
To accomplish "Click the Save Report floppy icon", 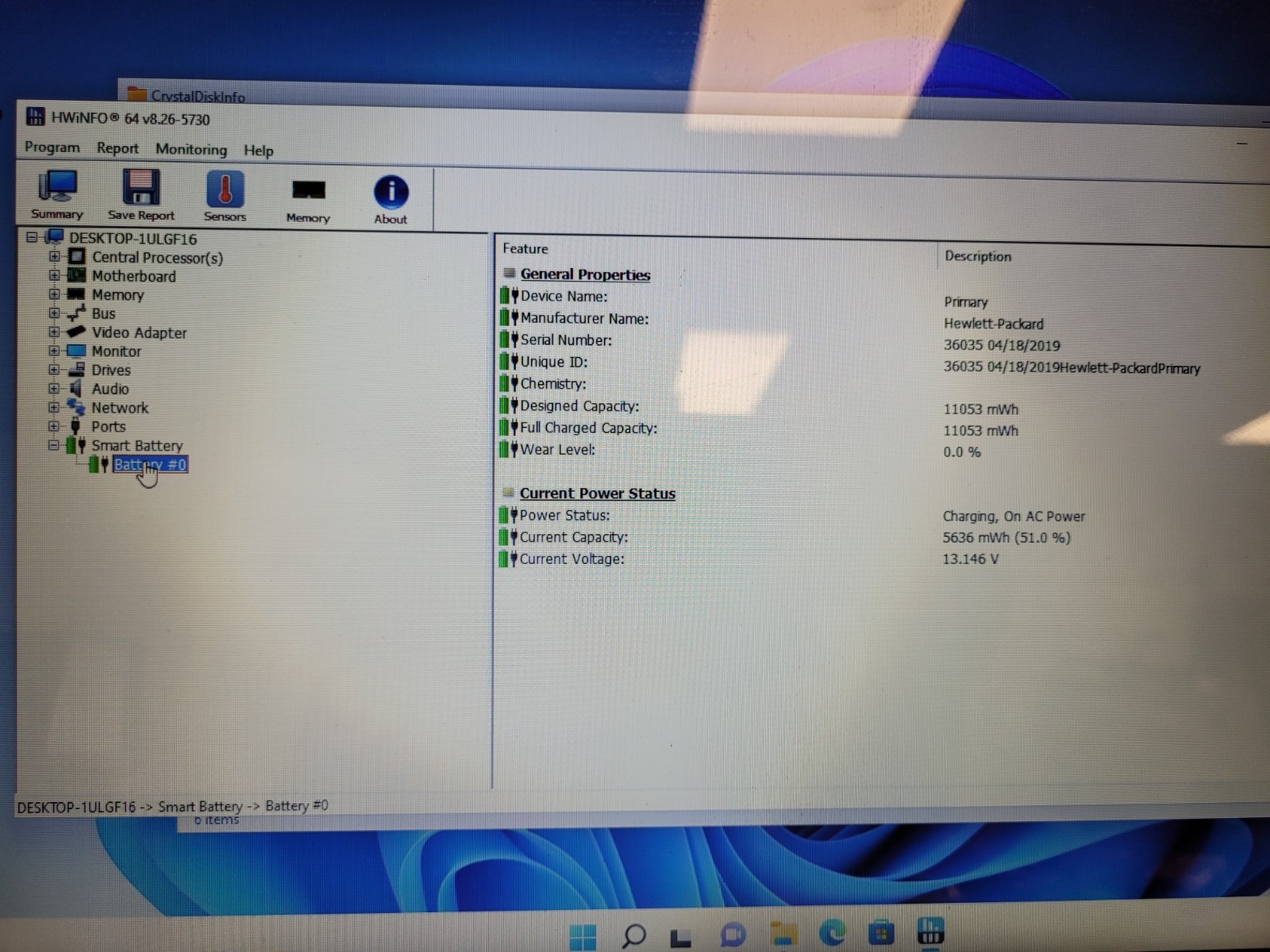I will coord(140,196).
